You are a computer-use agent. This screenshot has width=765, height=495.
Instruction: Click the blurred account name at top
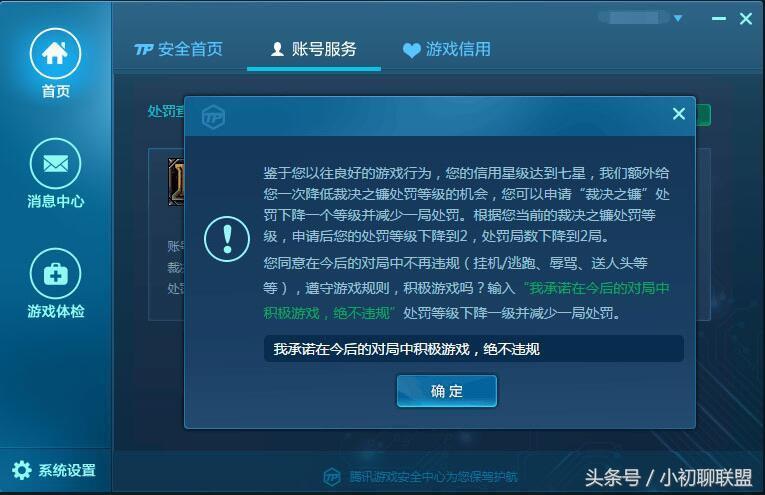(633, 18)
